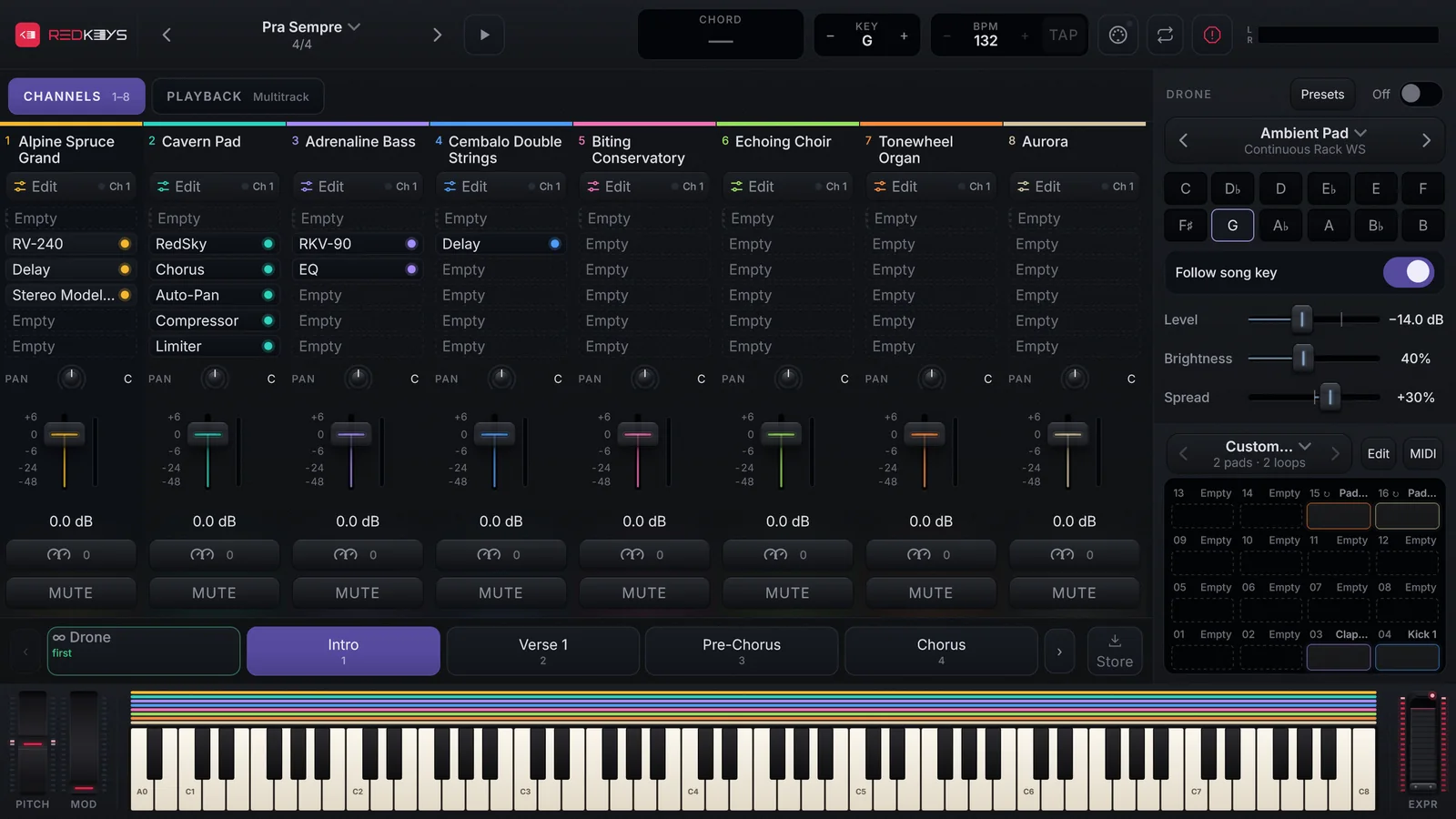Open the Ambient Pad preset dropdown
The image size is (1456, 819).
tap(1360, 133)
